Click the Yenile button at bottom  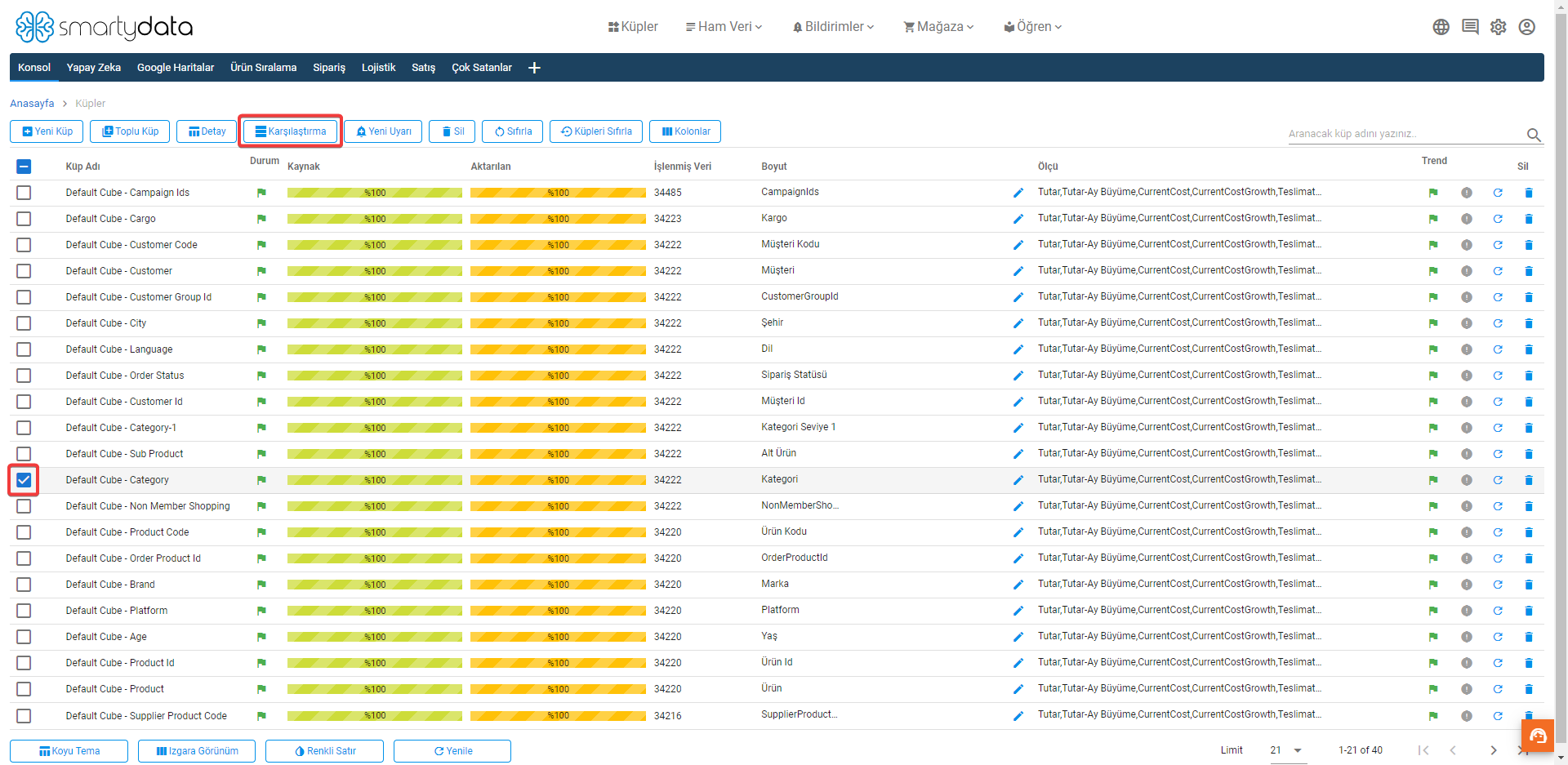pyautogui.click(x=452, y=751)
